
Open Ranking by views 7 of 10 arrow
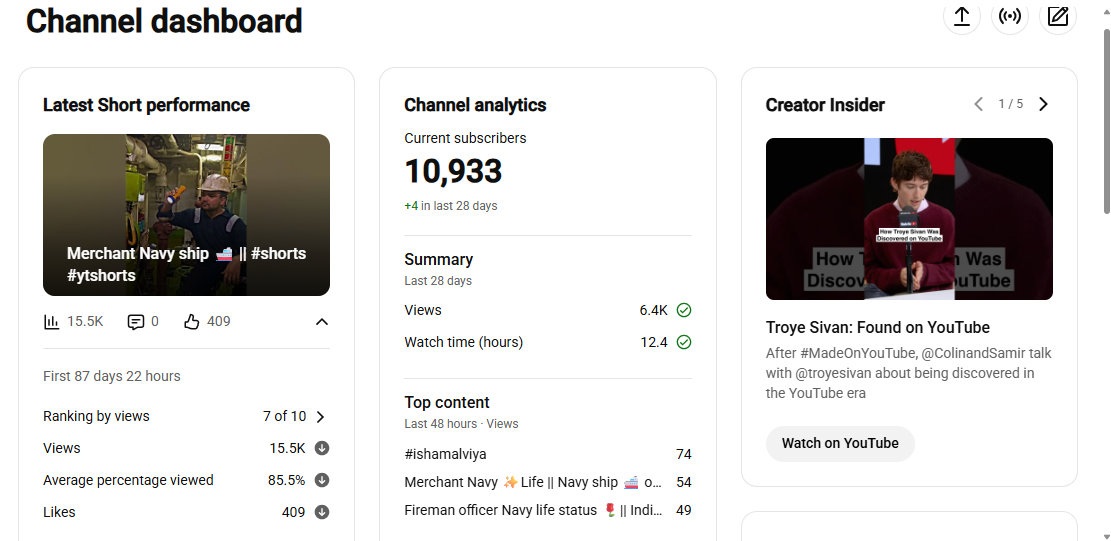pyautogui.click(x=320, y=417)
